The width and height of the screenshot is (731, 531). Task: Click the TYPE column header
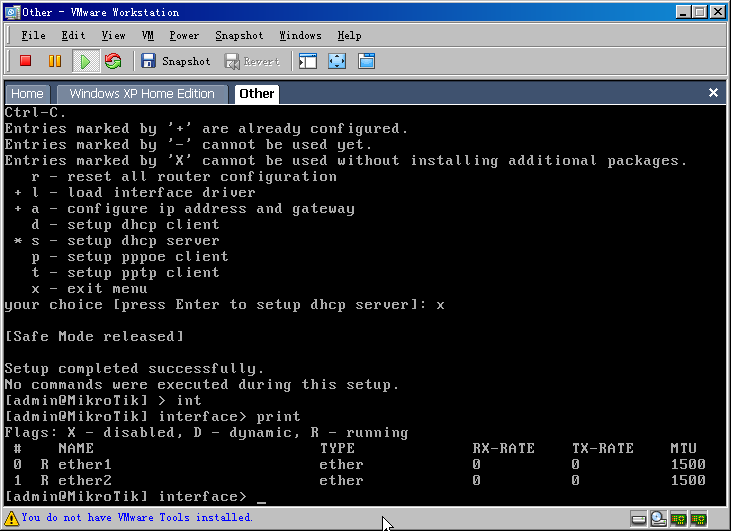tap(337, 448)
